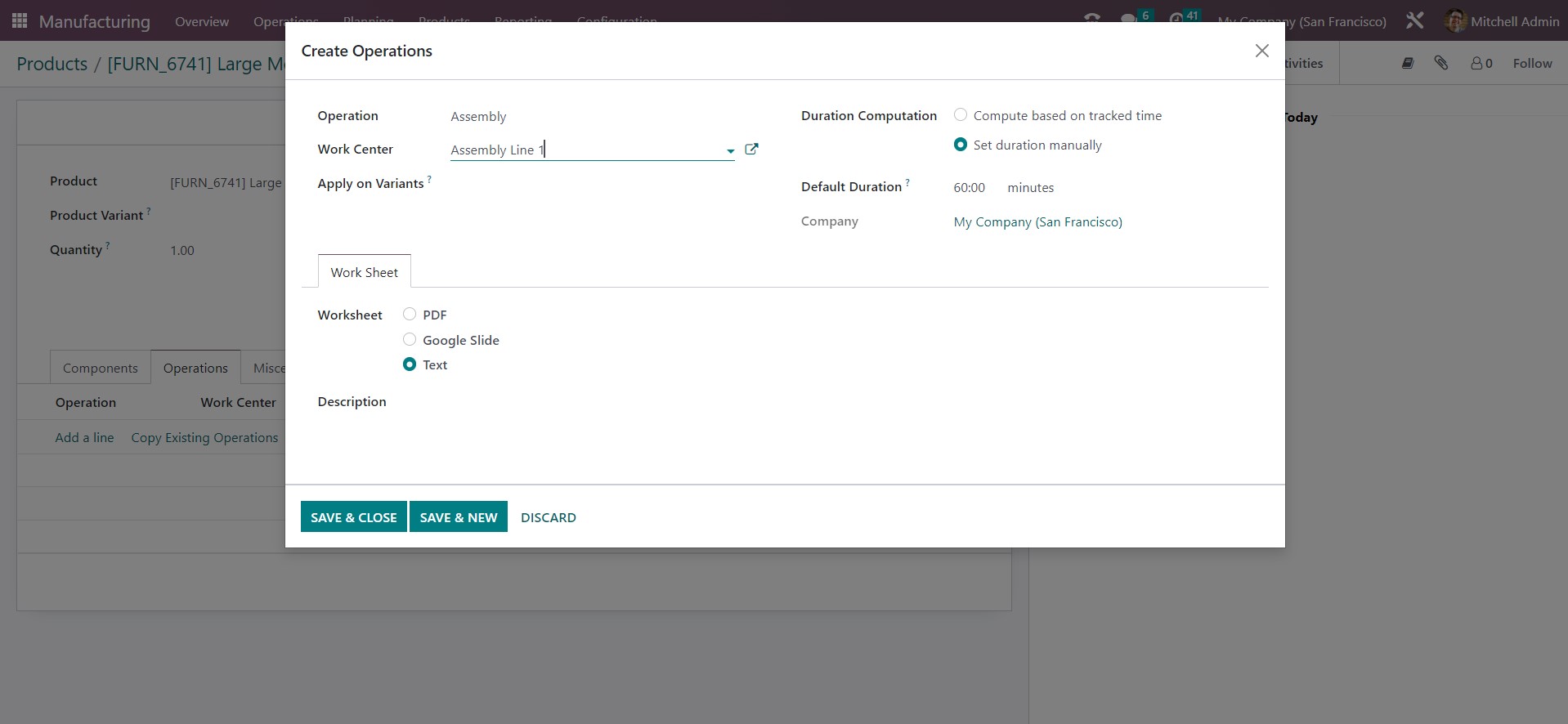Expand the Work Center dropdown arrow
The height and width of the screenshot is (724, 1568).
pos(730,150)
